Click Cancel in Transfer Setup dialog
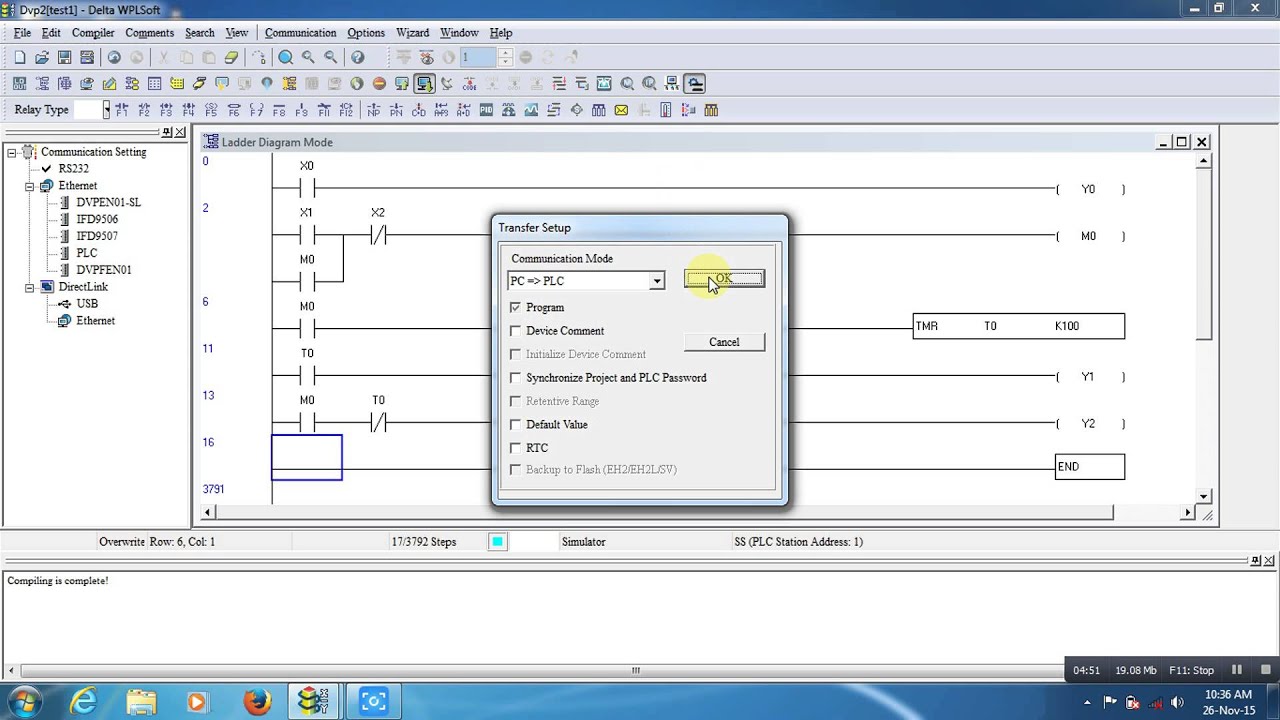The height and width of the screenshot is (720, 1280). point(724,342)
